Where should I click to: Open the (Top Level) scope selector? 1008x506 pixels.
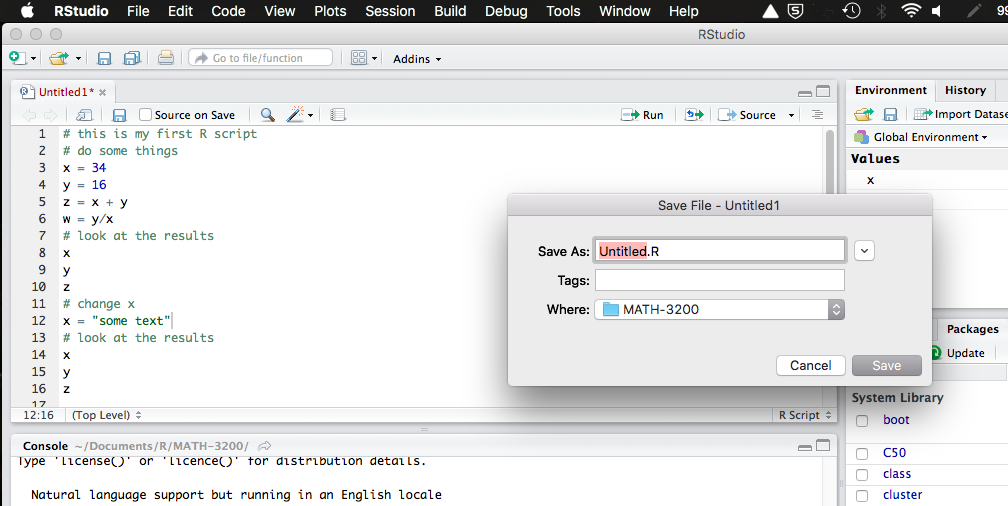[107, 415]
